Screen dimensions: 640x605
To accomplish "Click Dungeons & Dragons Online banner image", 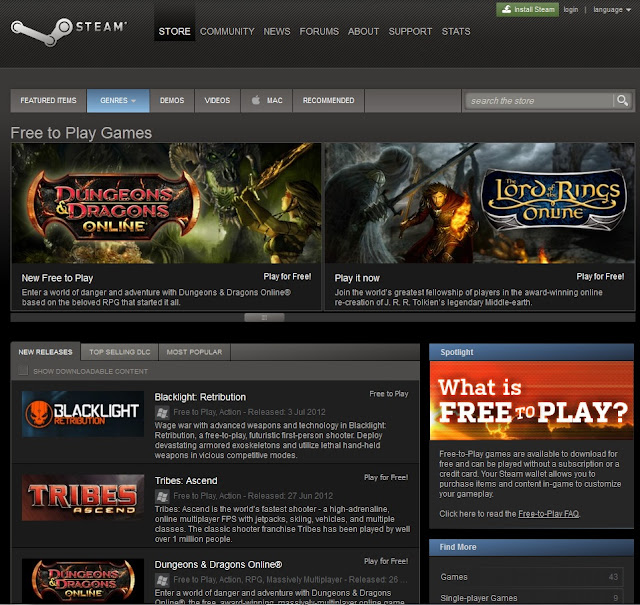I will pos(166,203).
